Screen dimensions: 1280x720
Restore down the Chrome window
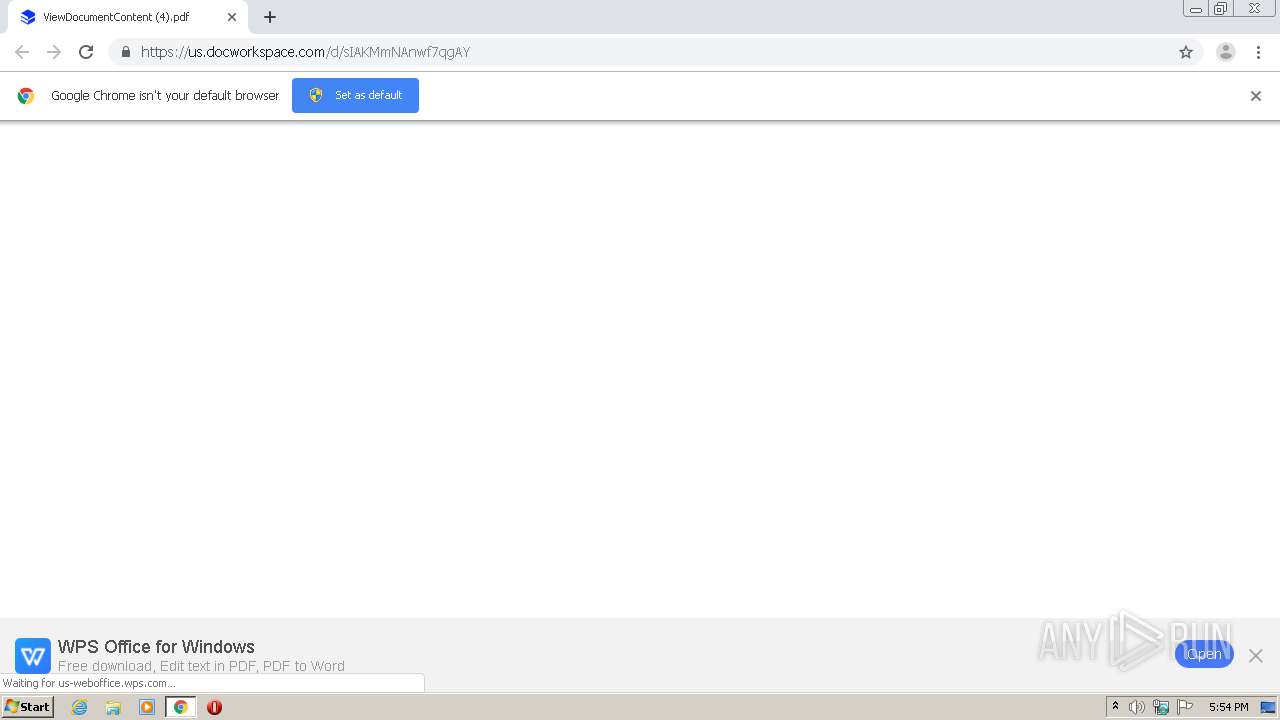pyautogui.click(x=1220, y=9)
